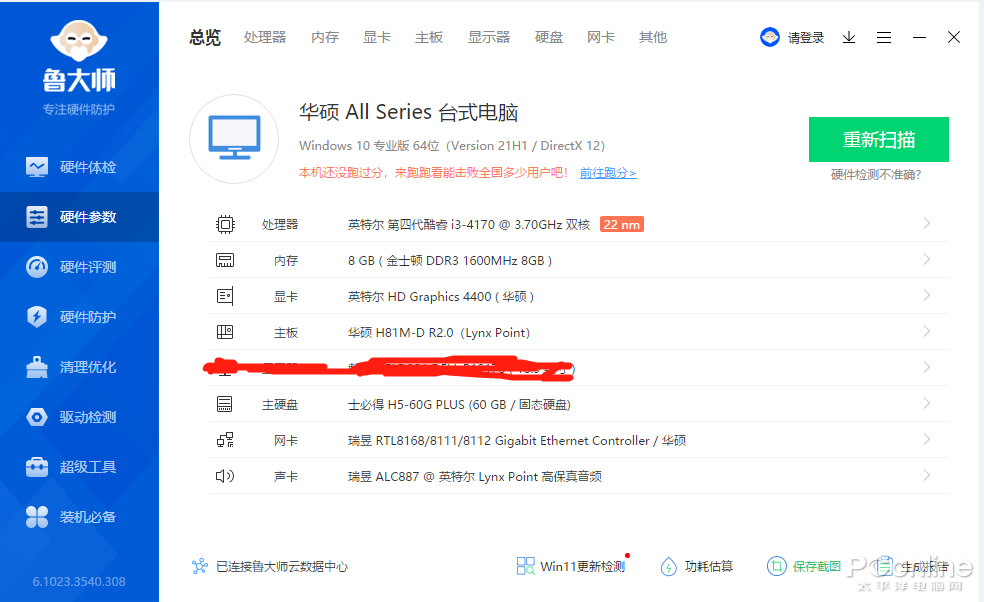
Task: Switch to the 显卡 tab
Action: tap(377, 38)
